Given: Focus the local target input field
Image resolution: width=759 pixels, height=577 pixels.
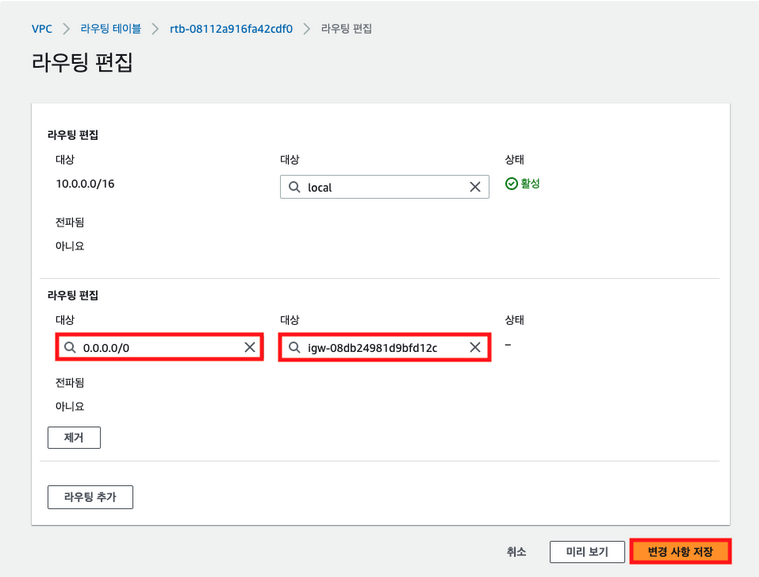Looking at the screenshot, I should (x=385, y=187).
